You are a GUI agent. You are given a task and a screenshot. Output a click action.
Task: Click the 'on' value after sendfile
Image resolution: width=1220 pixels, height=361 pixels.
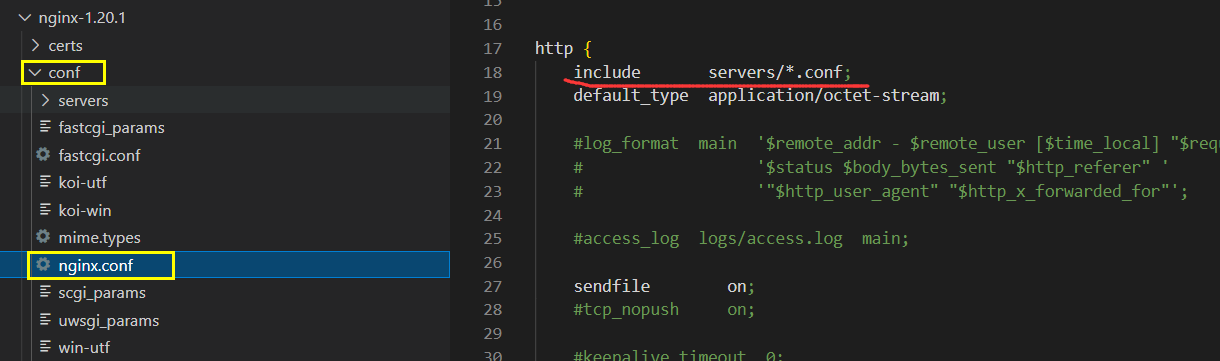(737, 287)
